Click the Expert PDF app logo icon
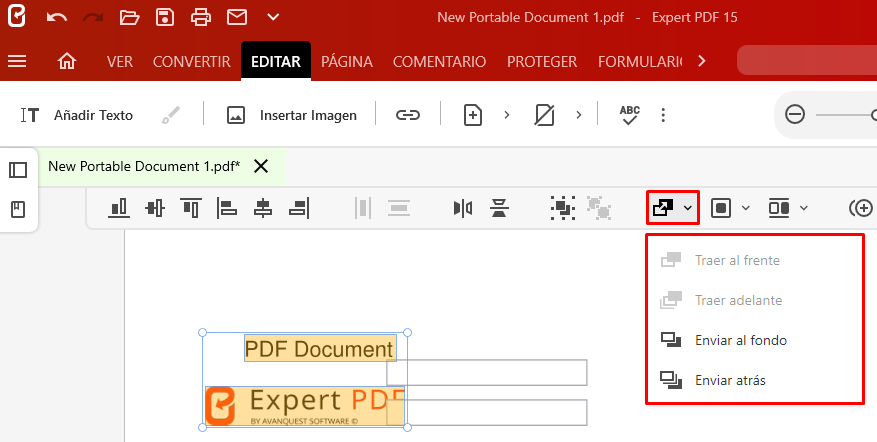 [x=17, y=17]
